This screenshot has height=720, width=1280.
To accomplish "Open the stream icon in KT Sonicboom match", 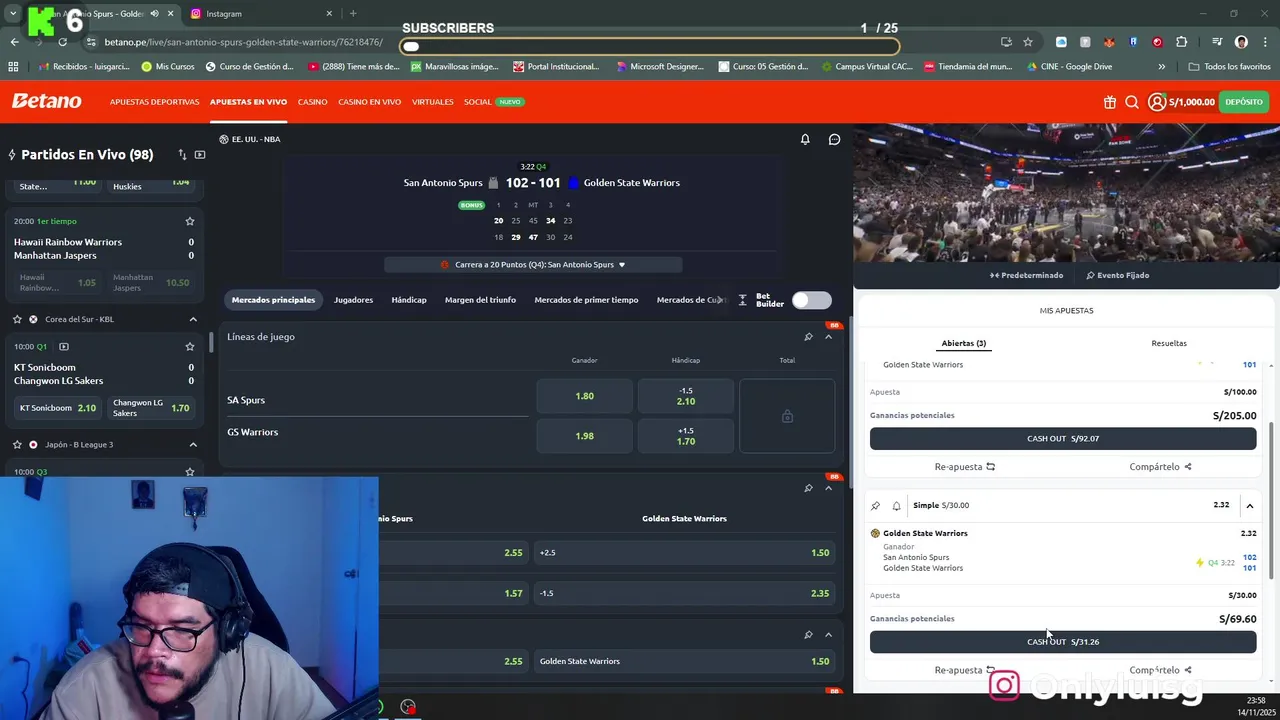I will pos(63,347).
